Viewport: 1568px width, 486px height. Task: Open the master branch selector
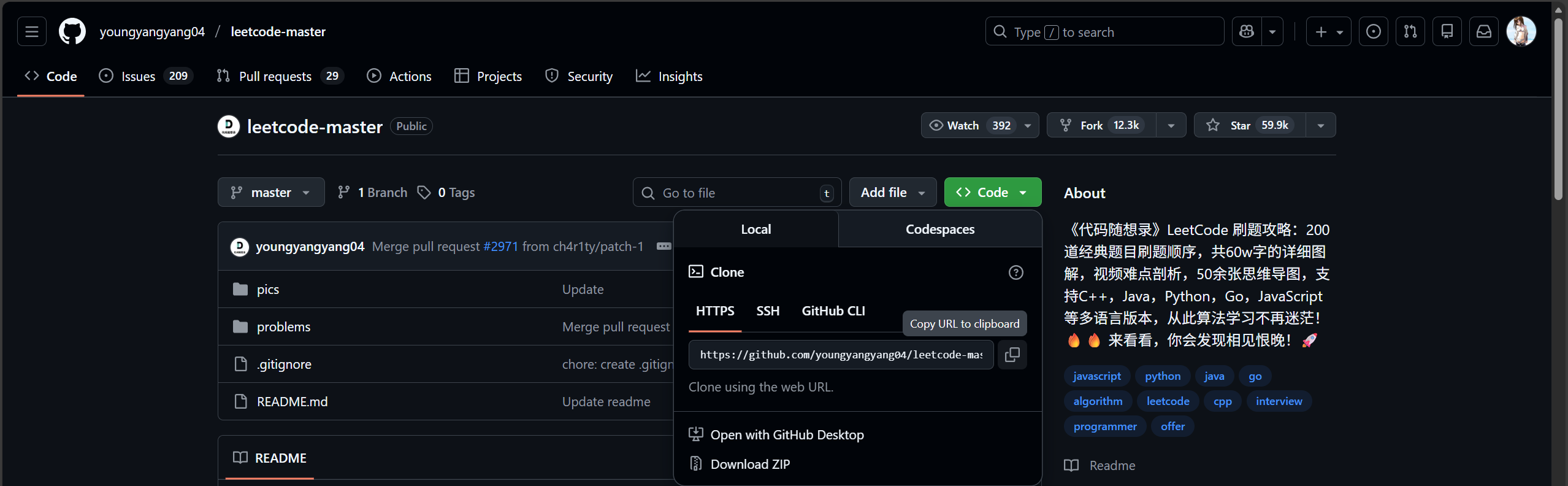pos(271,193)
